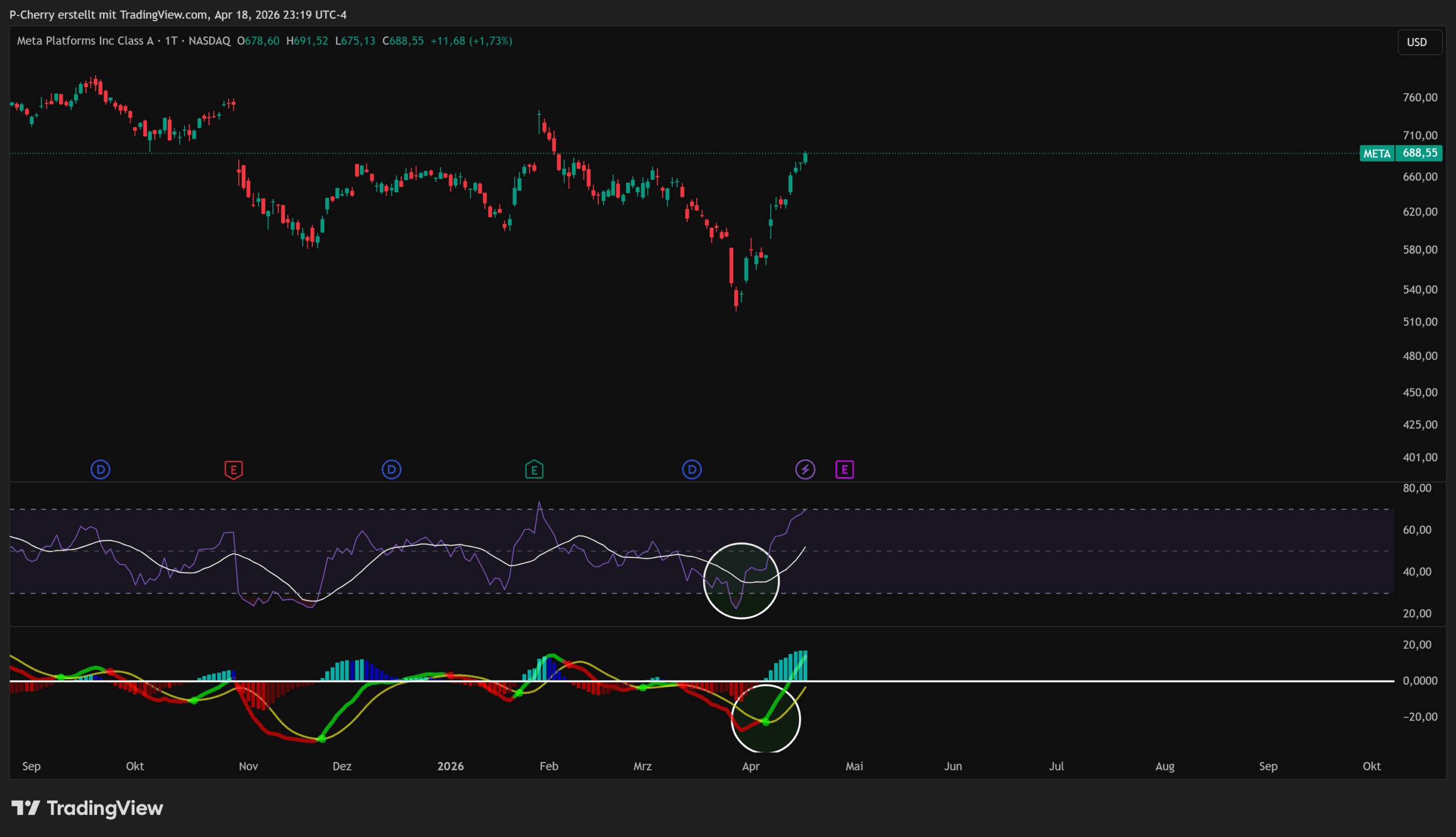This screenshot has width=1456, height=837.
Task: Click the green earnings marker before February
Action: (x=534, y=470)
